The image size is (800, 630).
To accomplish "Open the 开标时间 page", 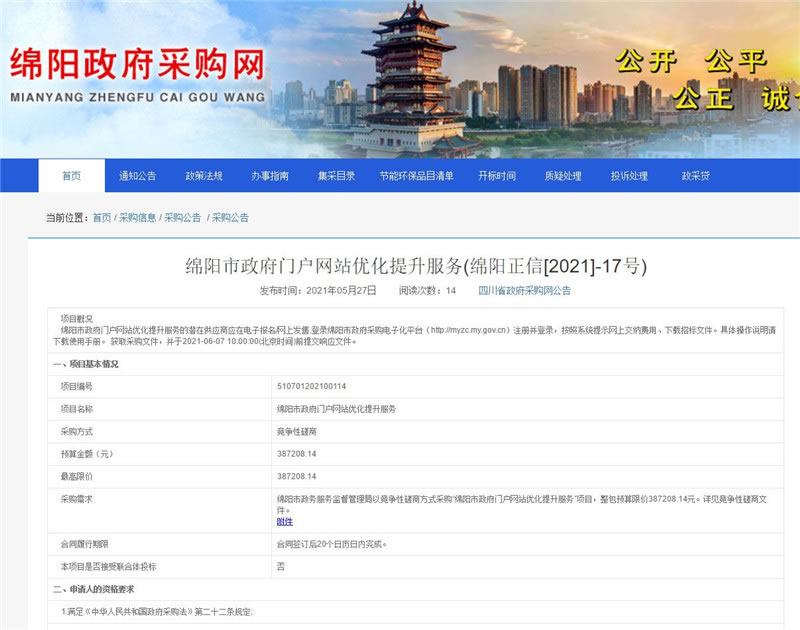I will coord(497,176).
